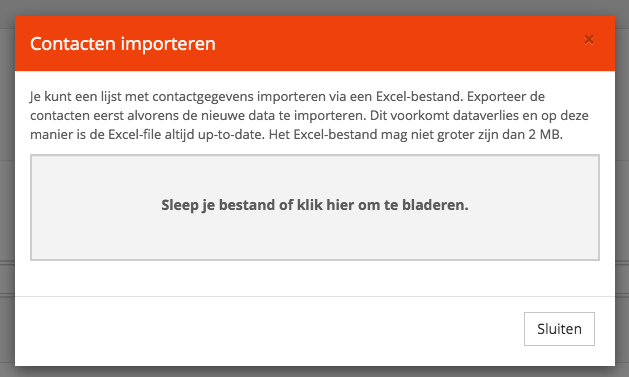
Task: Click the Sluiten button
Action: [x=559, y=329]
